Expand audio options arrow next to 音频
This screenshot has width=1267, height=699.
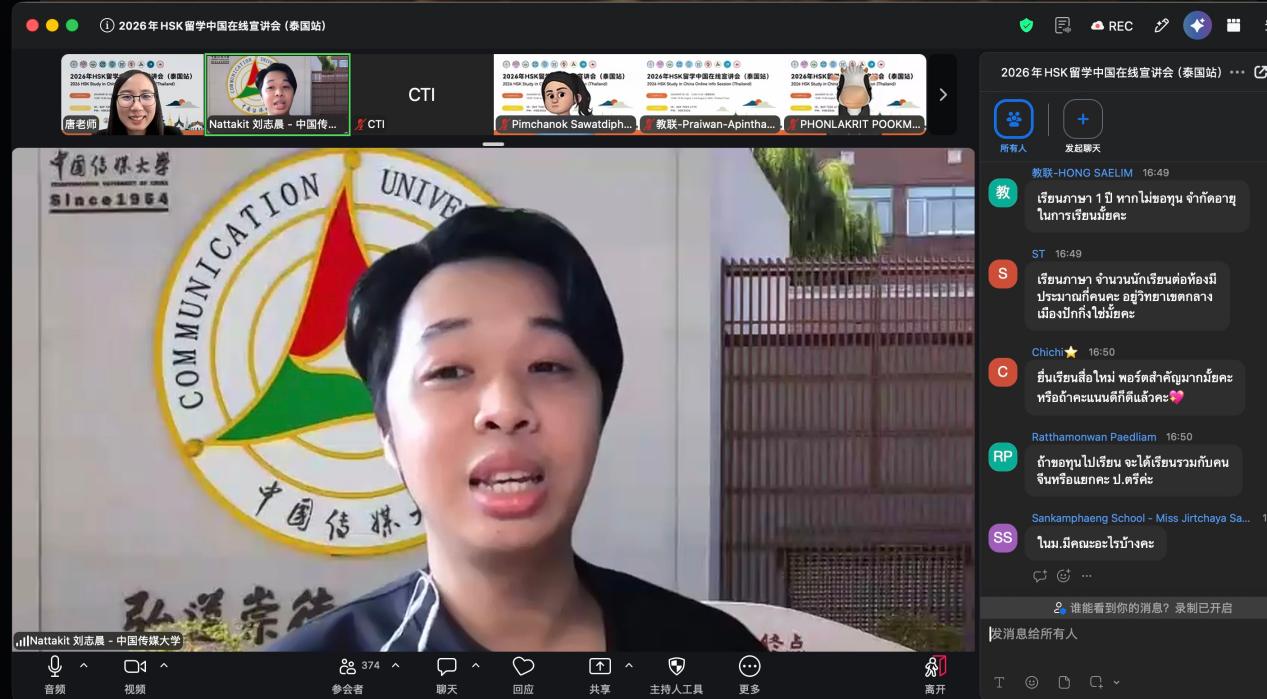point(84,665)
